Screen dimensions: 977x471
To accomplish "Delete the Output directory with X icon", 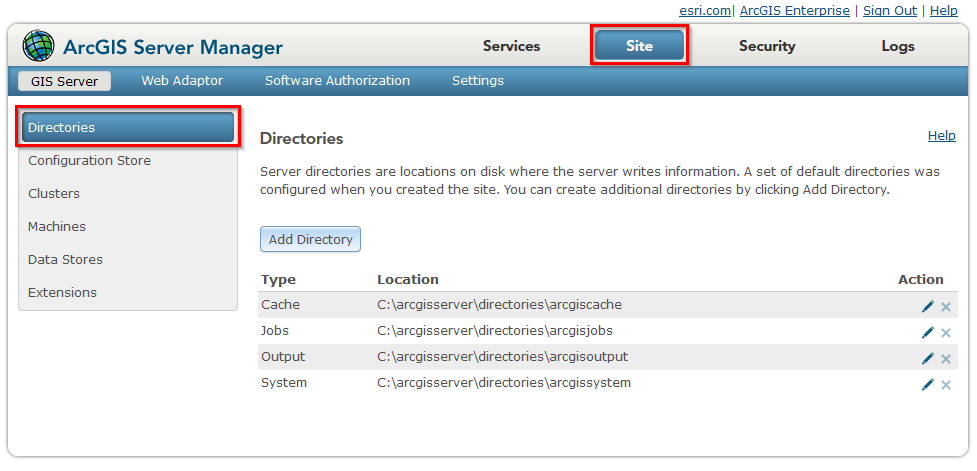I will pos(945,358).
